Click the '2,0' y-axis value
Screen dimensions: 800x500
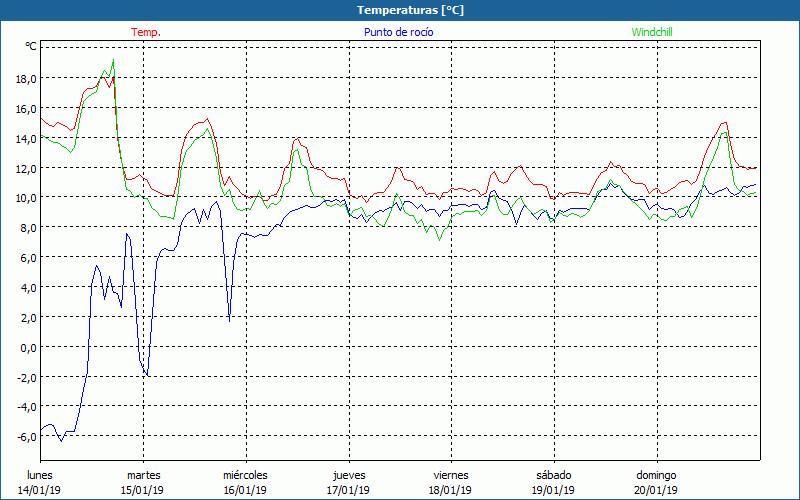[x=29, y=317]
